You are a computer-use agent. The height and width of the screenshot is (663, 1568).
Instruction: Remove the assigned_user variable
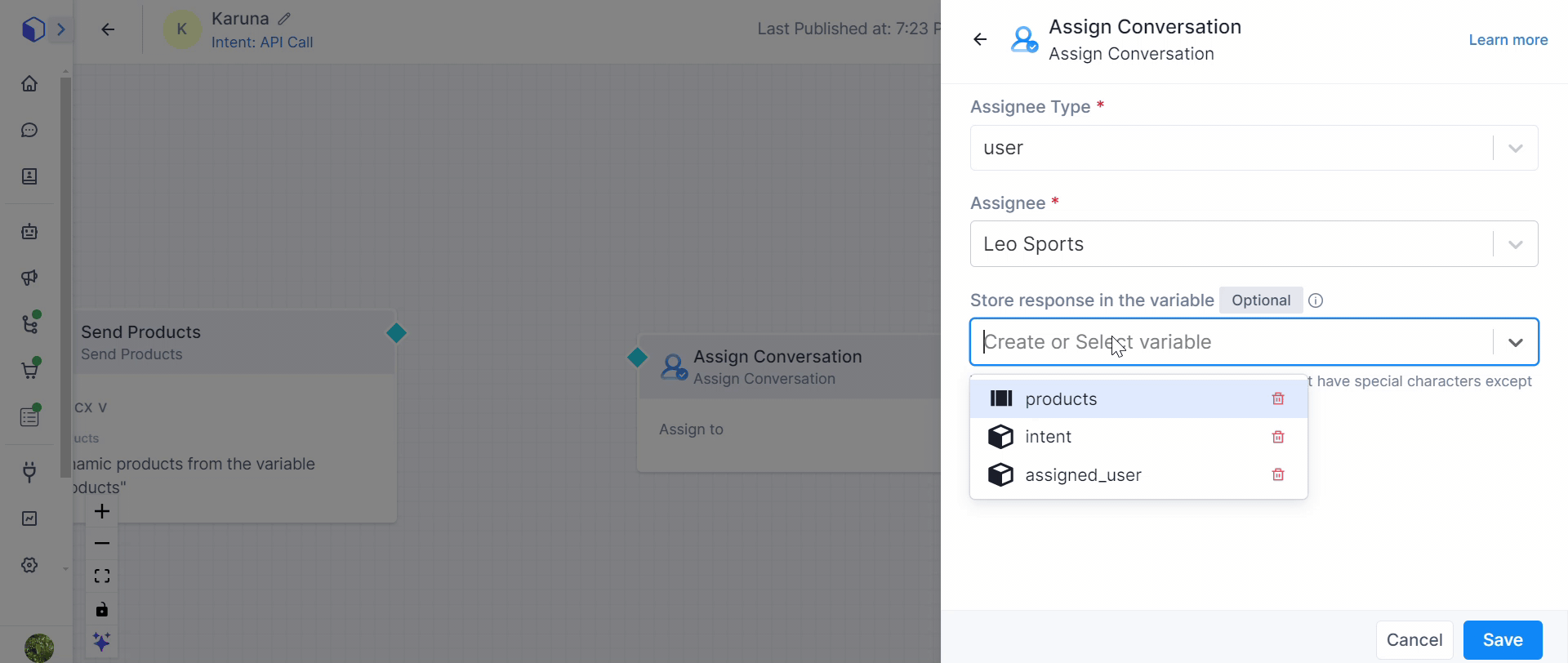[x=1278, y=474]
